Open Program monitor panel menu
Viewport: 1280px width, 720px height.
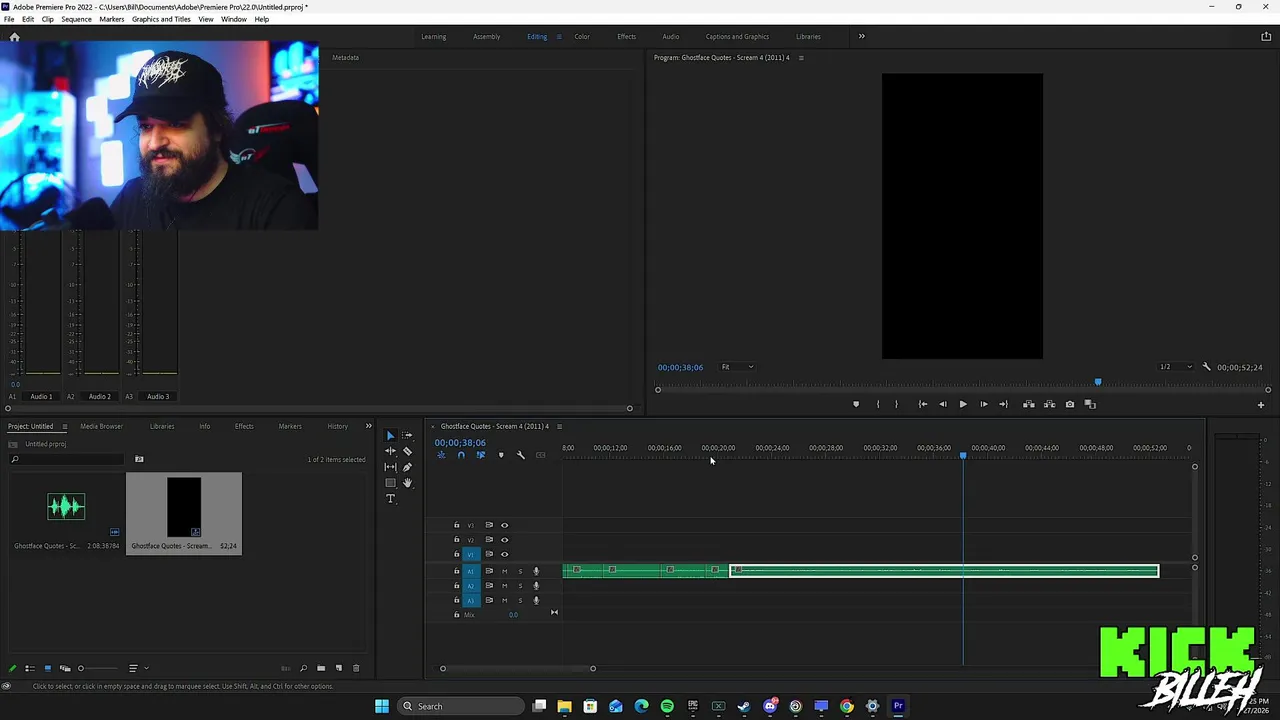click(x=800, y=57)
